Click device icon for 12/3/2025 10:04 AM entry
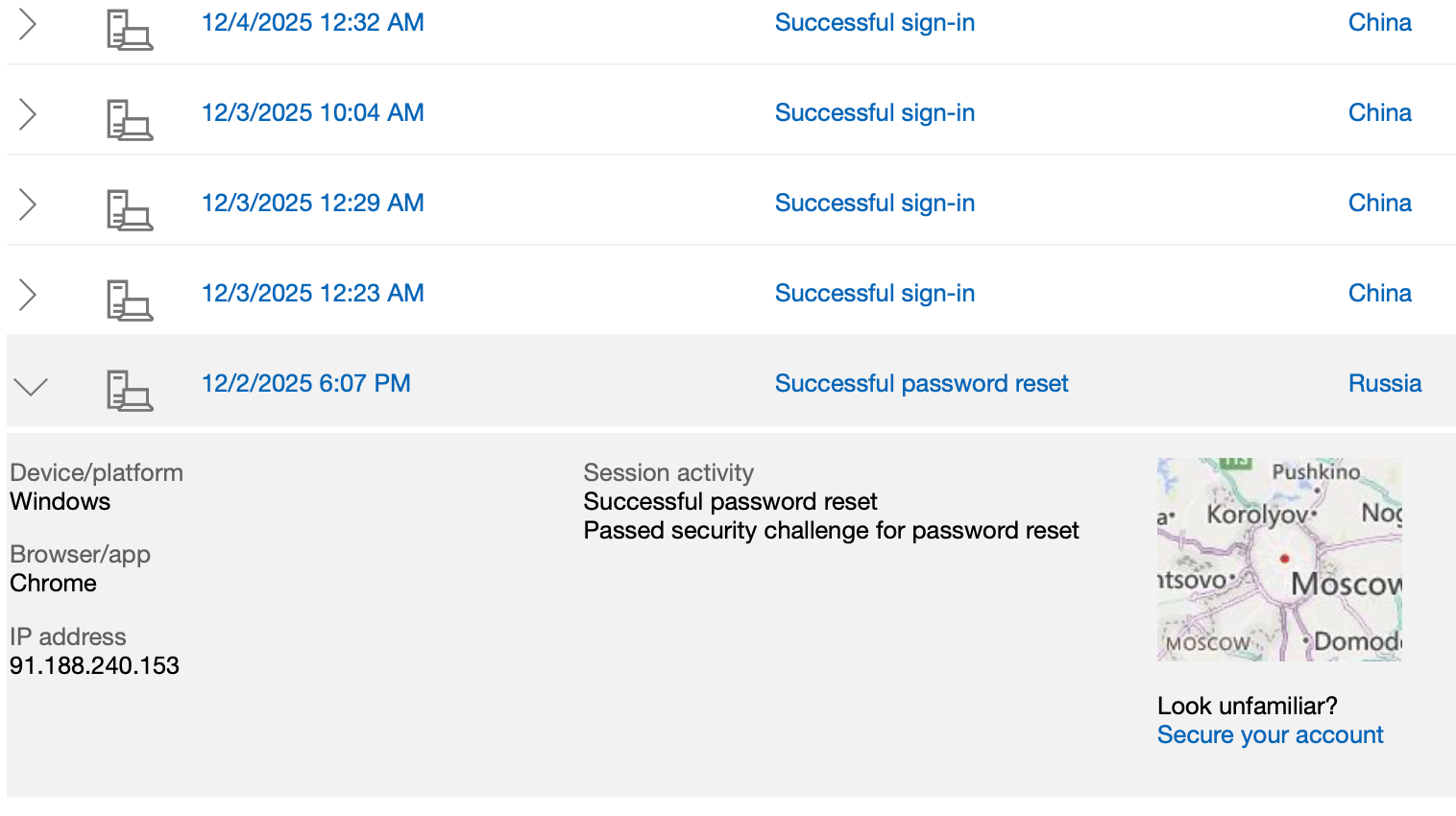 point(129,120)
